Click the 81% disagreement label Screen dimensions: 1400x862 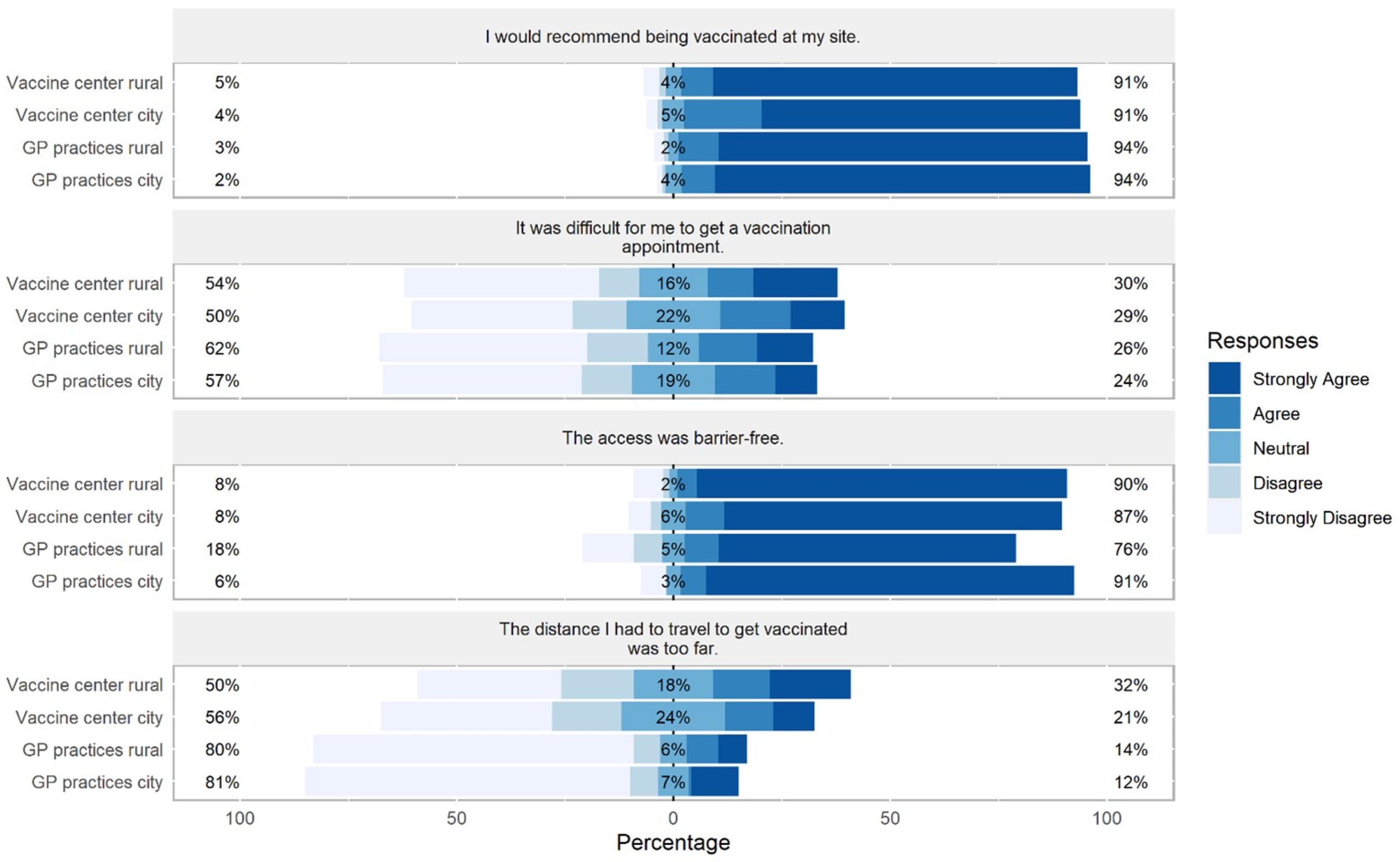[222, 782]
